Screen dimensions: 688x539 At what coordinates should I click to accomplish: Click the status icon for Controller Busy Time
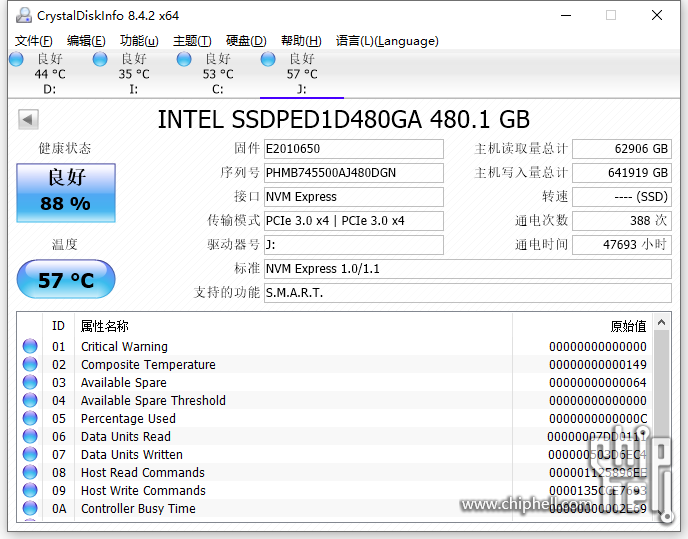click(30, 508)
